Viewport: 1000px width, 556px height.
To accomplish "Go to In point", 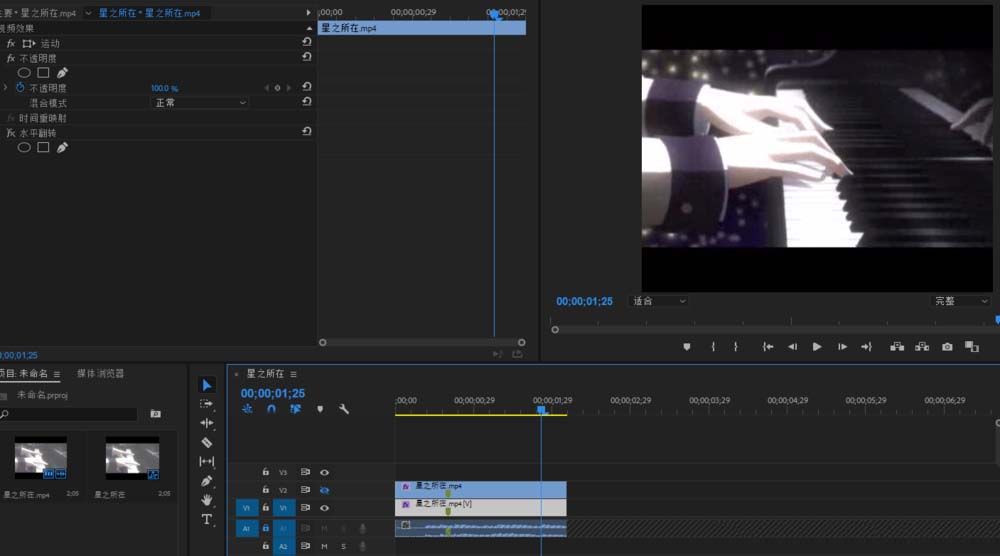I will click(768, 347).
